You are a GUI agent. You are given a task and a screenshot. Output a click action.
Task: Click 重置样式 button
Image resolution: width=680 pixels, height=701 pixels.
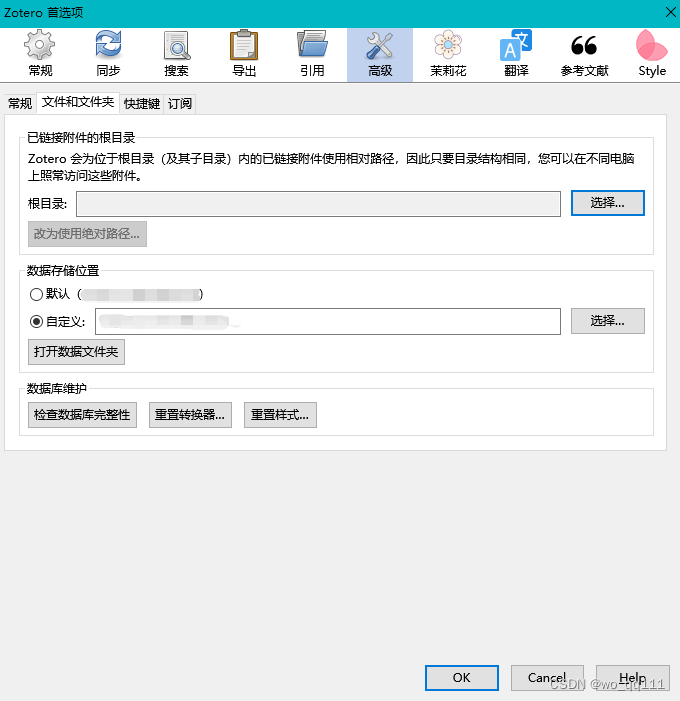point(280,415)
